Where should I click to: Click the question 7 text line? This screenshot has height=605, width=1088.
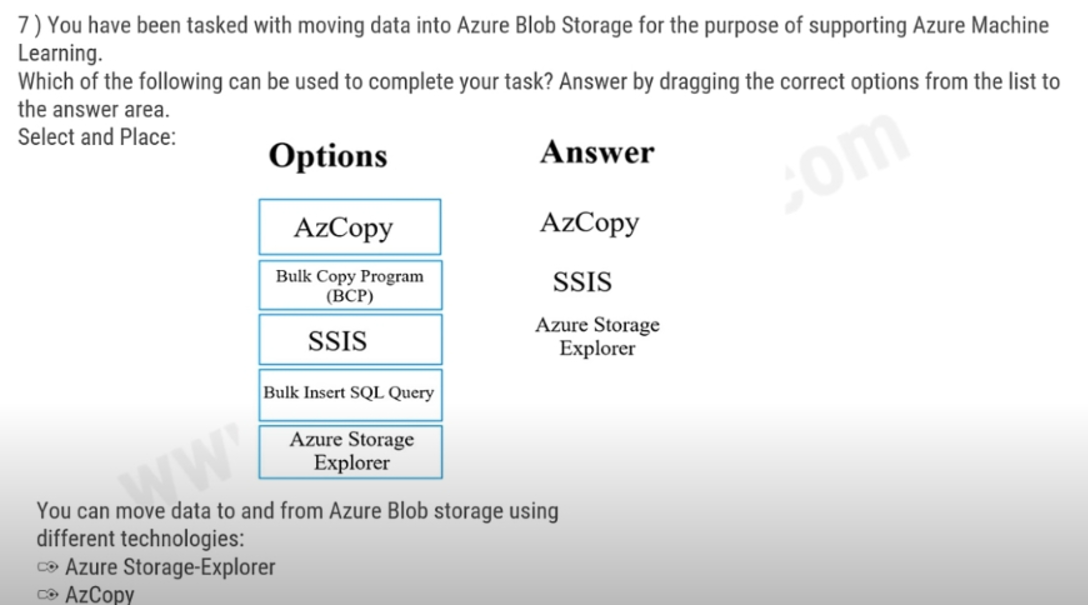[533, 26]
